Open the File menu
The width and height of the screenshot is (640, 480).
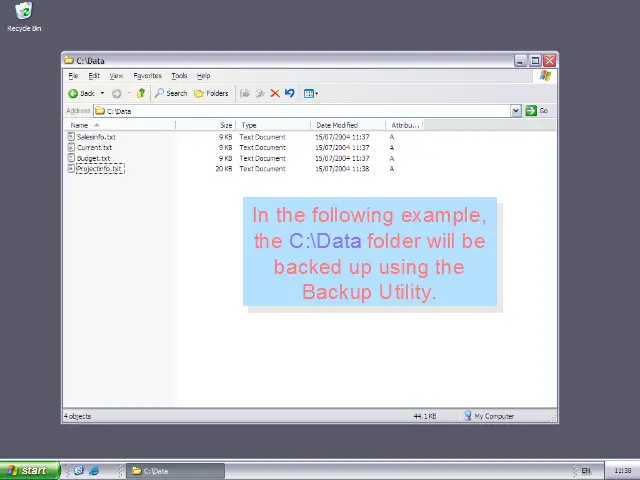73,76
